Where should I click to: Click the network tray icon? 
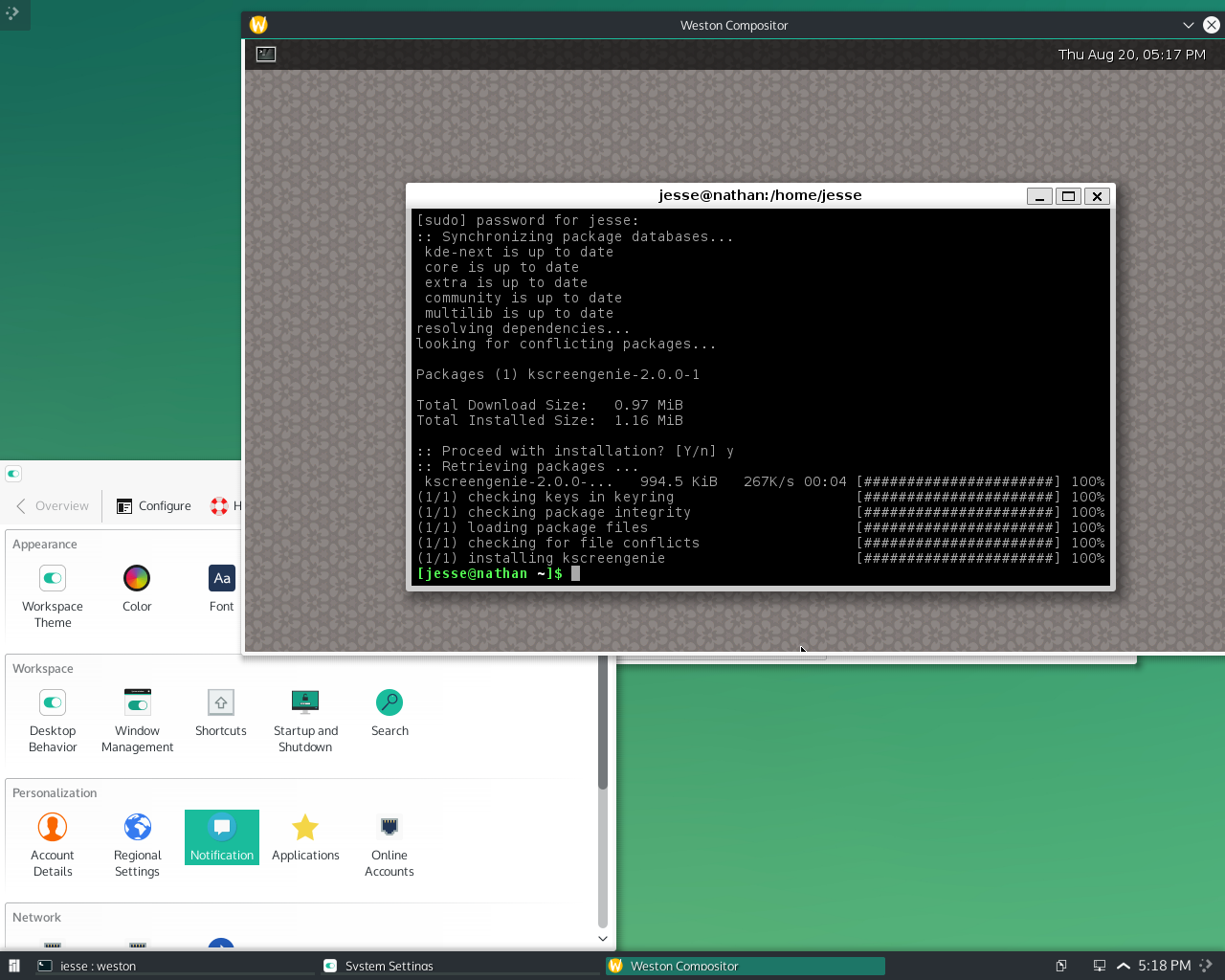pos(1100,966)
